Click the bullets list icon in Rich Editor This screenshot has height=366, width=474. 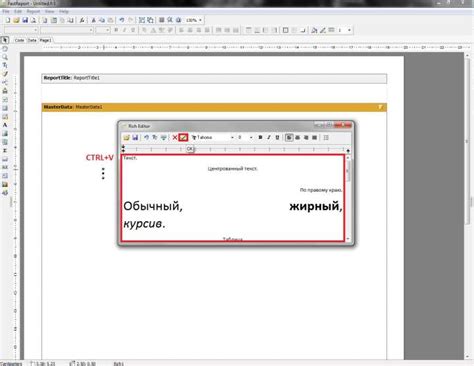coord(326,137)
